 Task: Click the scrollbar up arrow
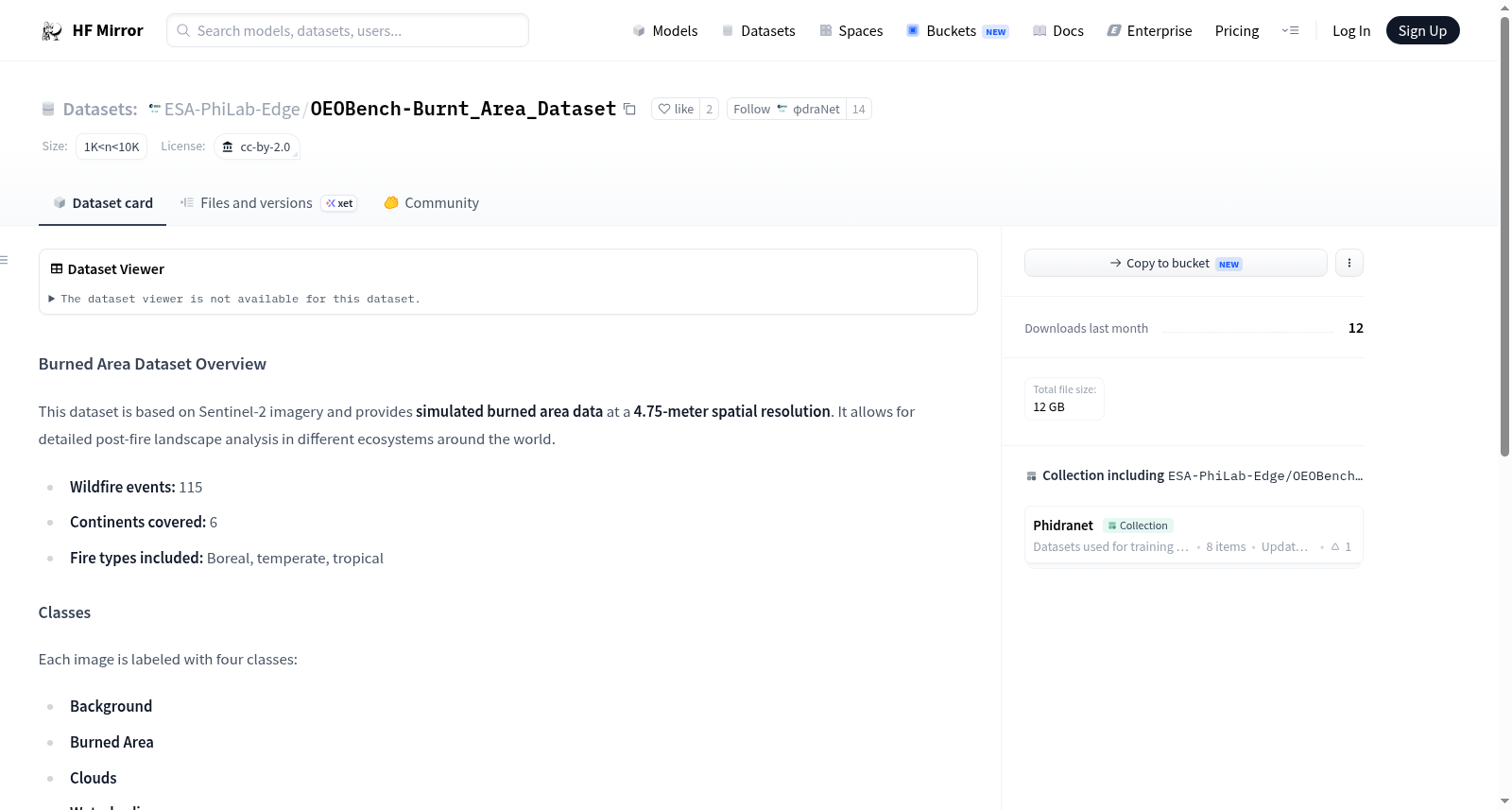tap(1504, 8)
